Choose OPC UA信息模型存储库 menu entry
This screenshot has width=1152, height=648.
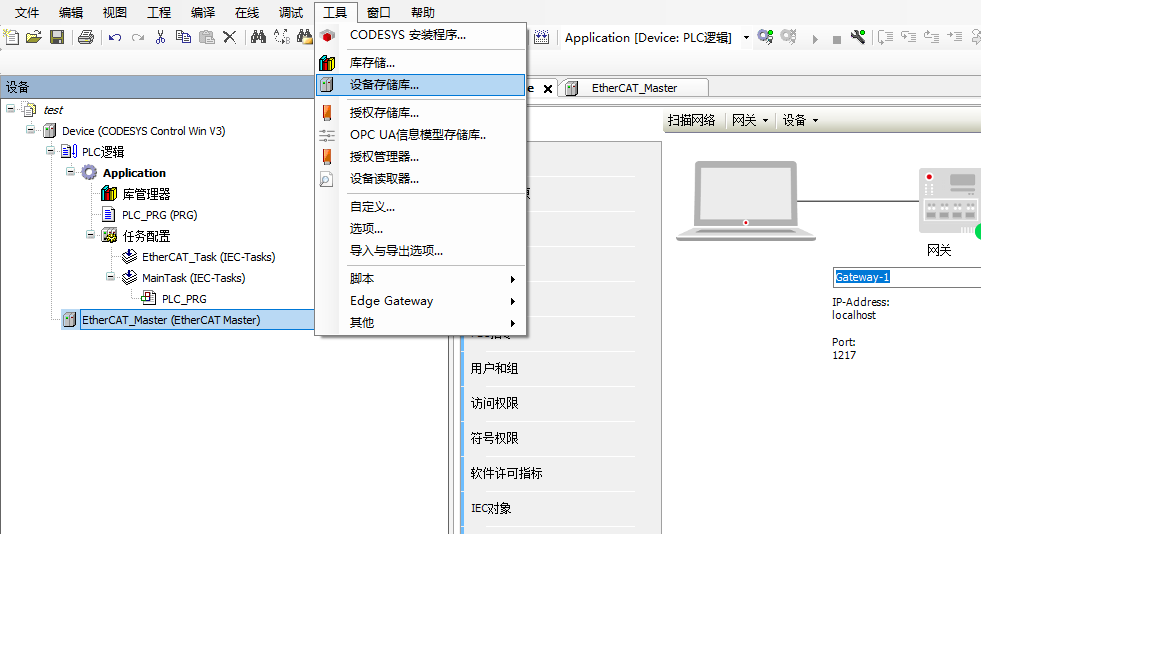tap(421, 135)
